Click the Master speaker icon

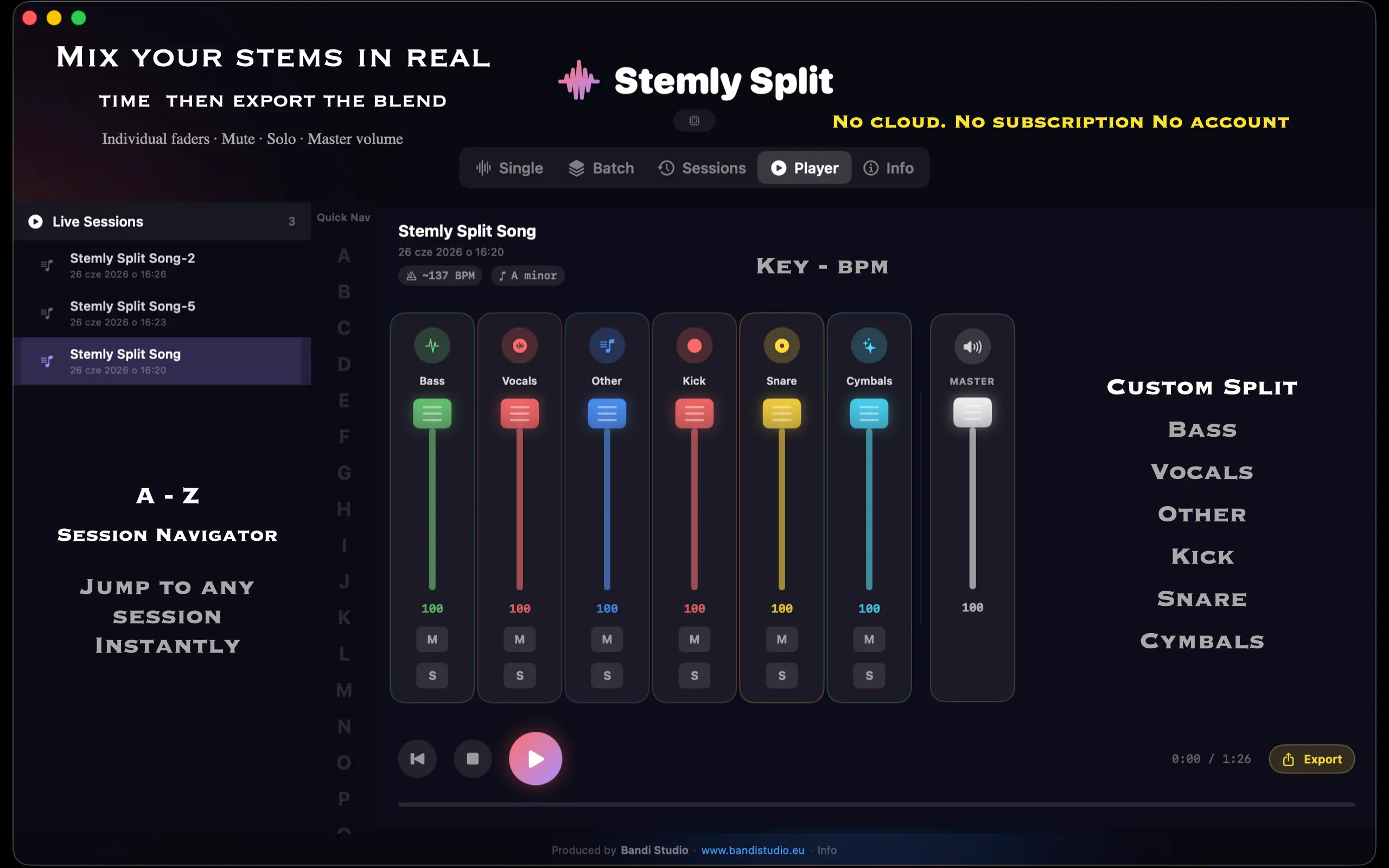click(x=972, y=347)
